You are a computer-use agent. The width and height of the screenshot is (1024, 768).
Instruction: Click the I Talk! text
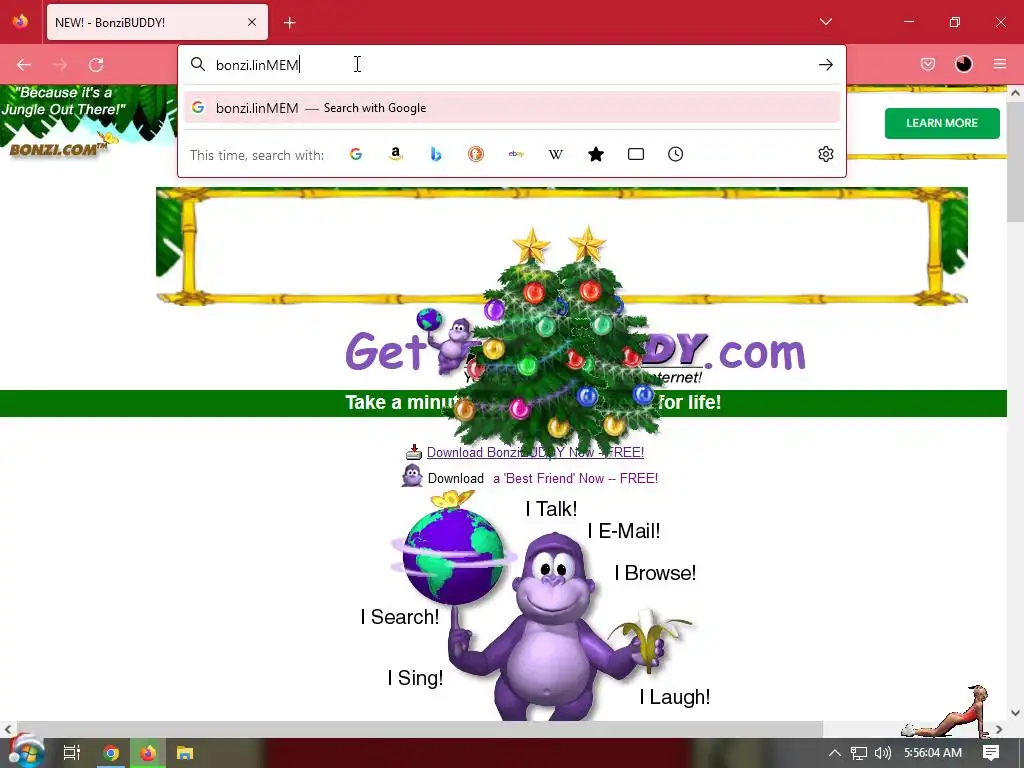[x=551, y=509]
